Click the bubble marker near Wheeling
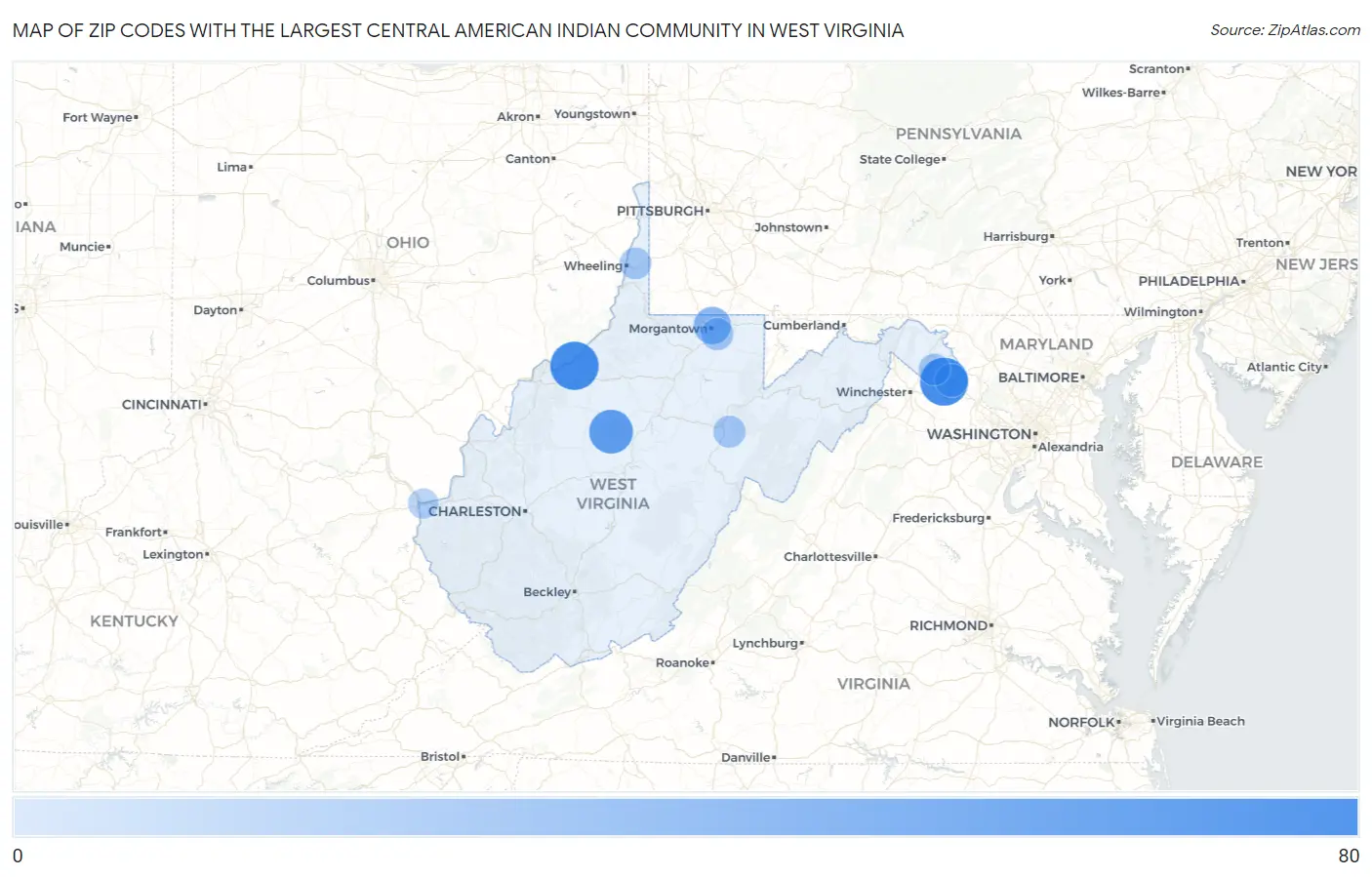Image resolution: width=1372 pixels, height=877 pixels. (x=635, y=263)
